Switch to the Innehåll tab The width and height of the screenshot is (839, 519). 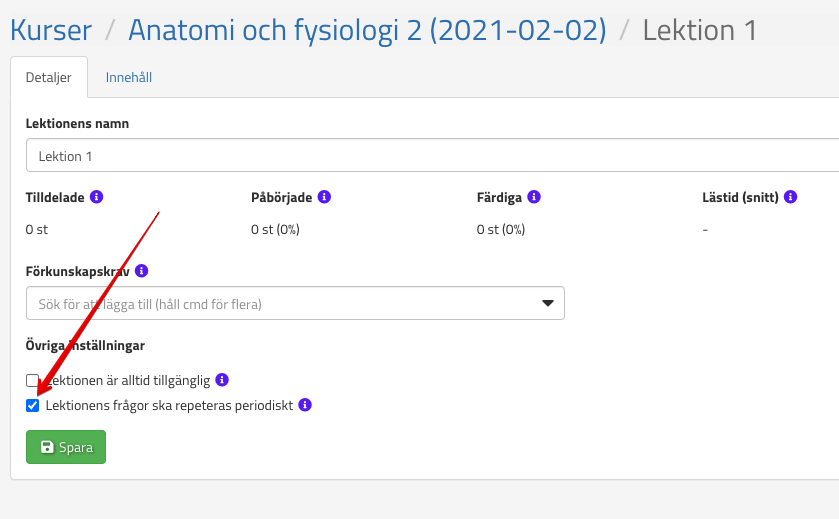tap(129, 77)
